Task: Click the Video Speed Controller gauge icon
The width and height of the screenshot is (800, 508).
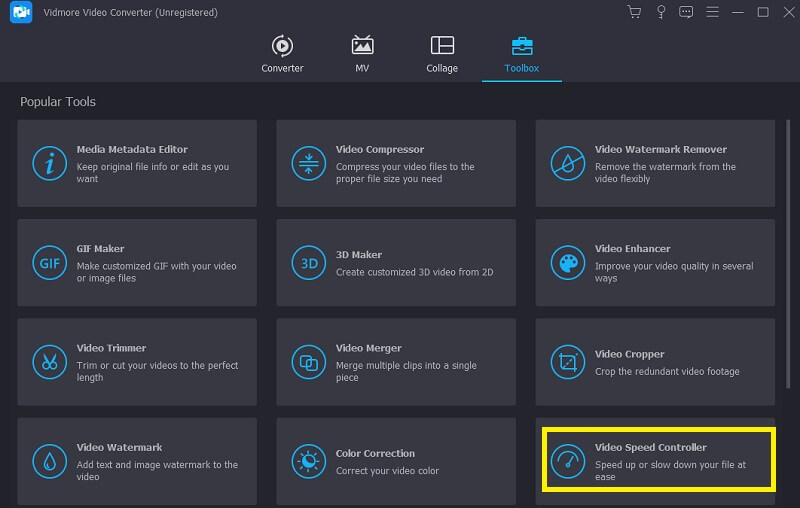Action: (568, 461)
